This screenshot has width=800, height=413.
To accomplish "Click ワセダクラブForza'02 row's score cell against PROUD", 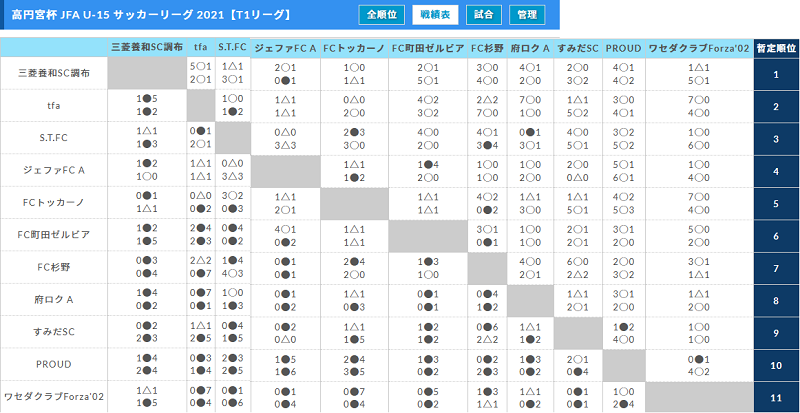I will coord(623,396).
